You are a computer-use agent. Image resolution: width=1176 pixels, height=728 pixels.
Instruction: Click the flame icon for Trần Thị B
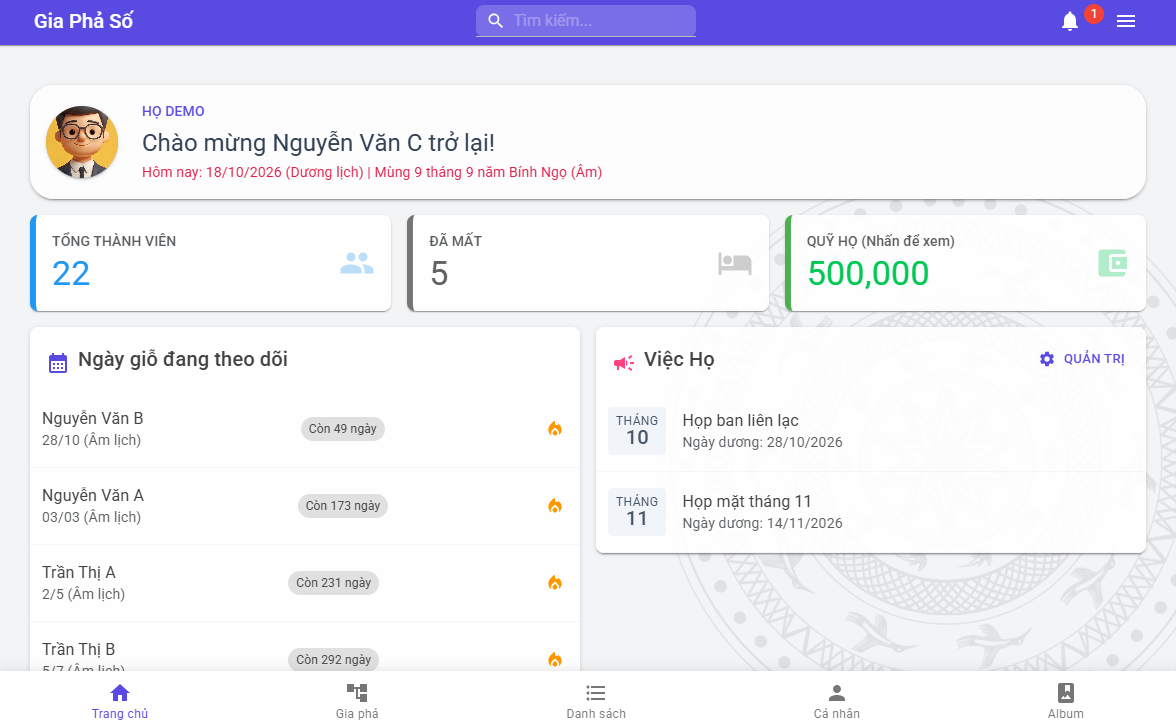coord(555,660)
